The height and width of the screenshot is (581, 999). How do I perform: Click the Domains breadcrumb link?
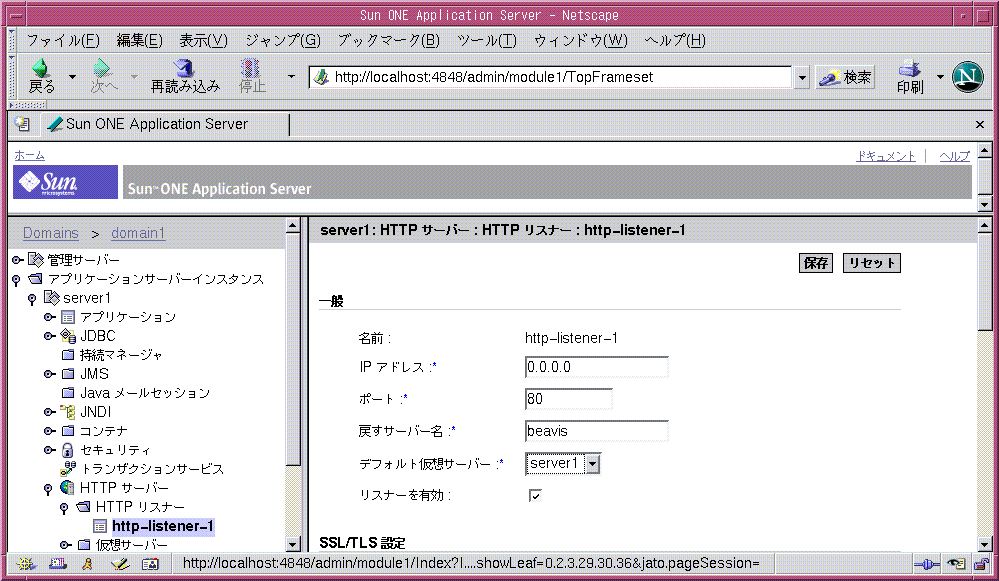51,233
